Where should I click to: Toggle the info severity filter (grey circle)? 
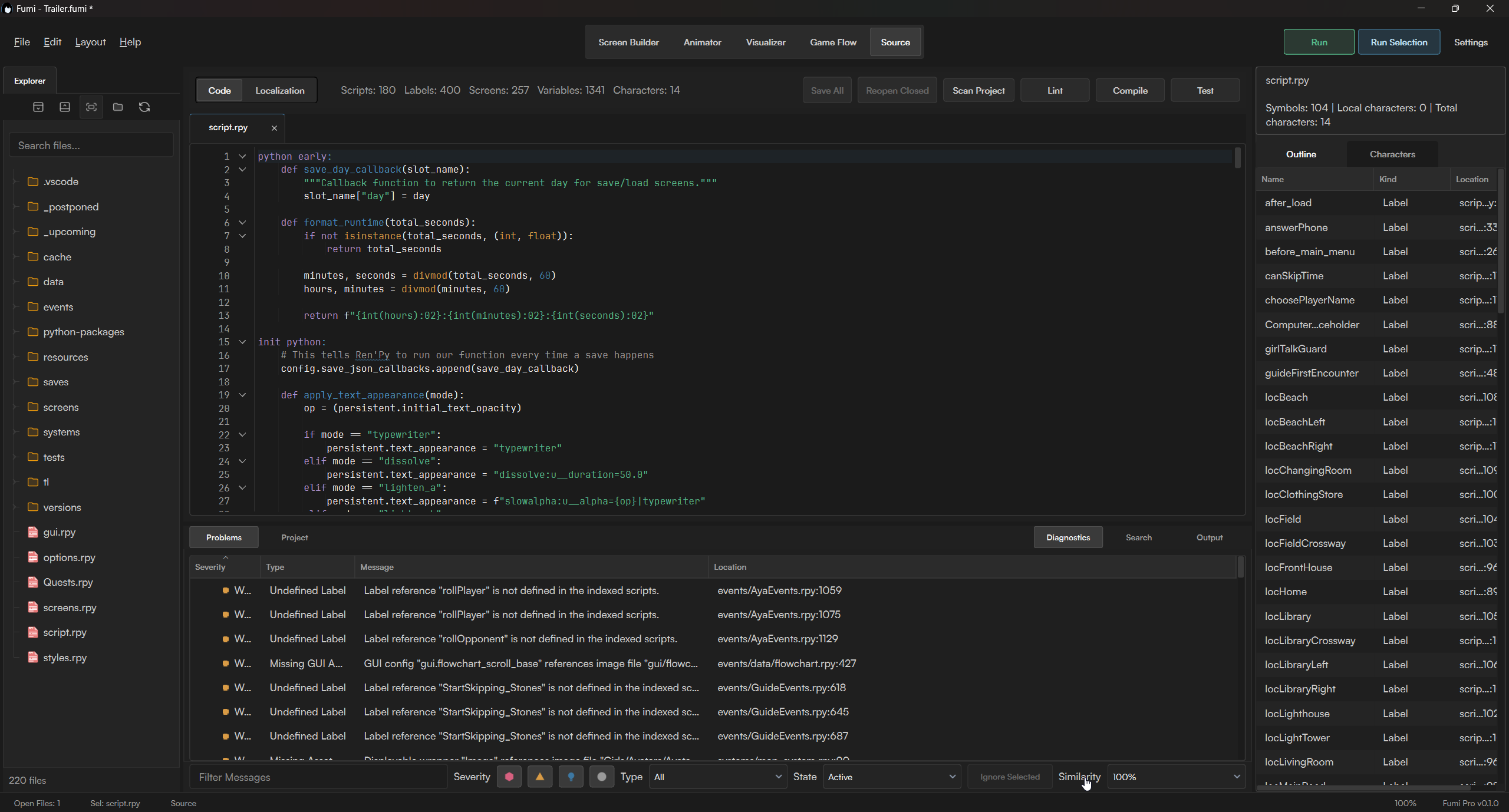(601, 777)
